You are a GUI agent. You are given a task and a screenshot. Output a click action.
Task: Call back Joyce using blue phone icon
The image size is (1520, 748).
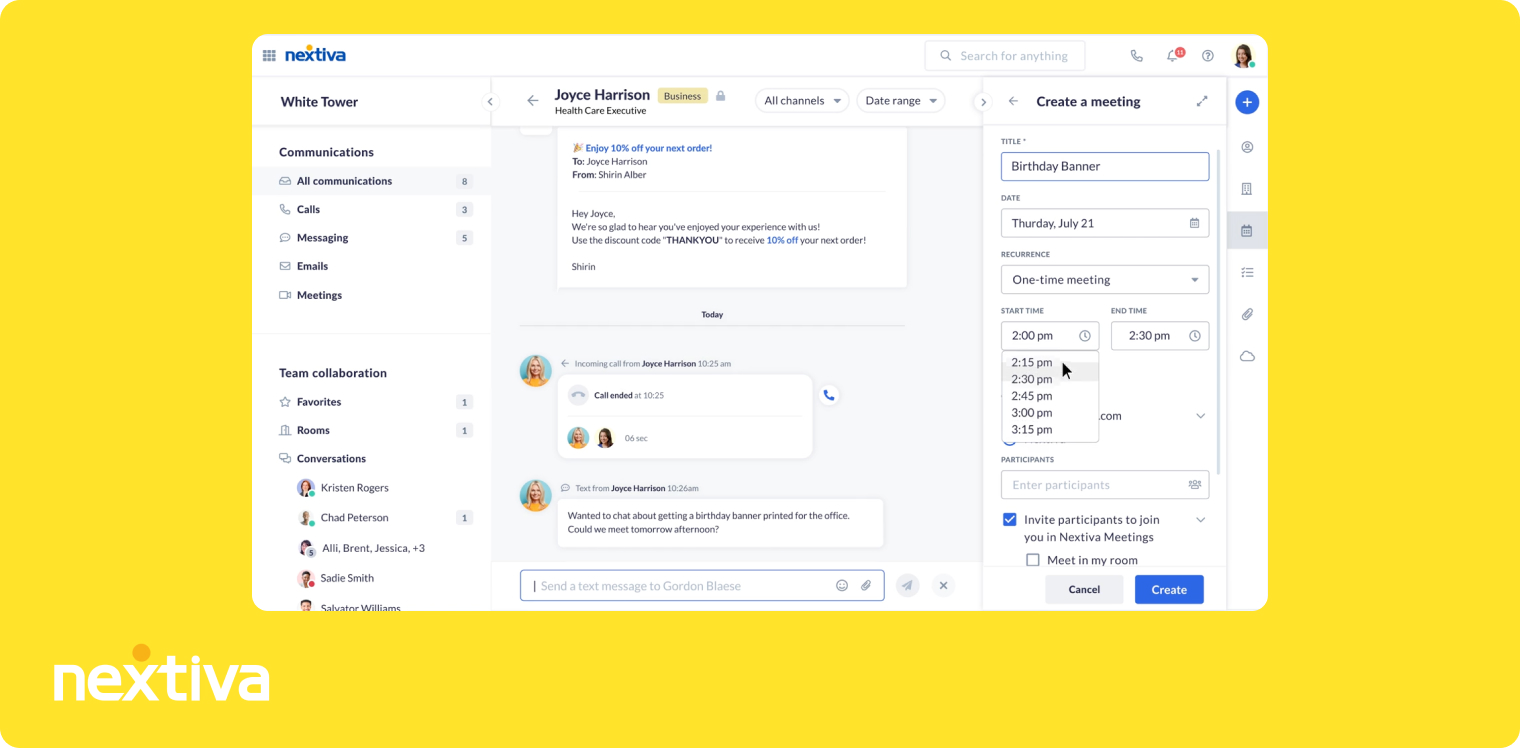click(x=829, y=395)
